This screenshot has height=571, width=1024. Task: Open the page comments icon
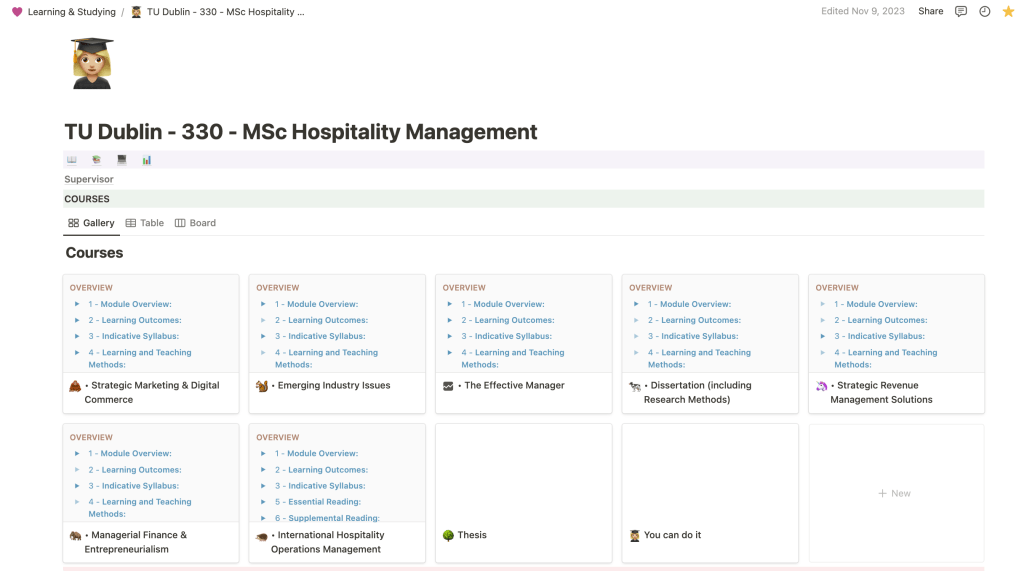(961, 12)
